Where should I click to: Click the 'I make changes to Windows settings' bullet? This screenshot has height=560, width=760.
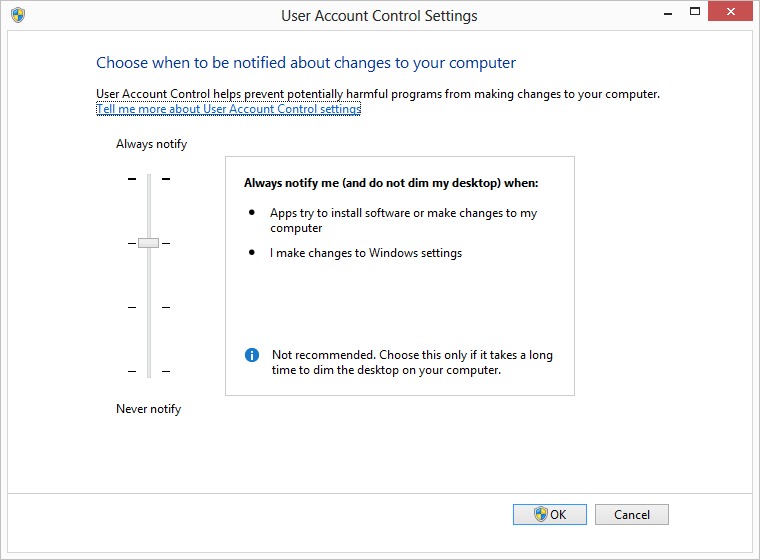pyautogui.click(x=366, y=253)
